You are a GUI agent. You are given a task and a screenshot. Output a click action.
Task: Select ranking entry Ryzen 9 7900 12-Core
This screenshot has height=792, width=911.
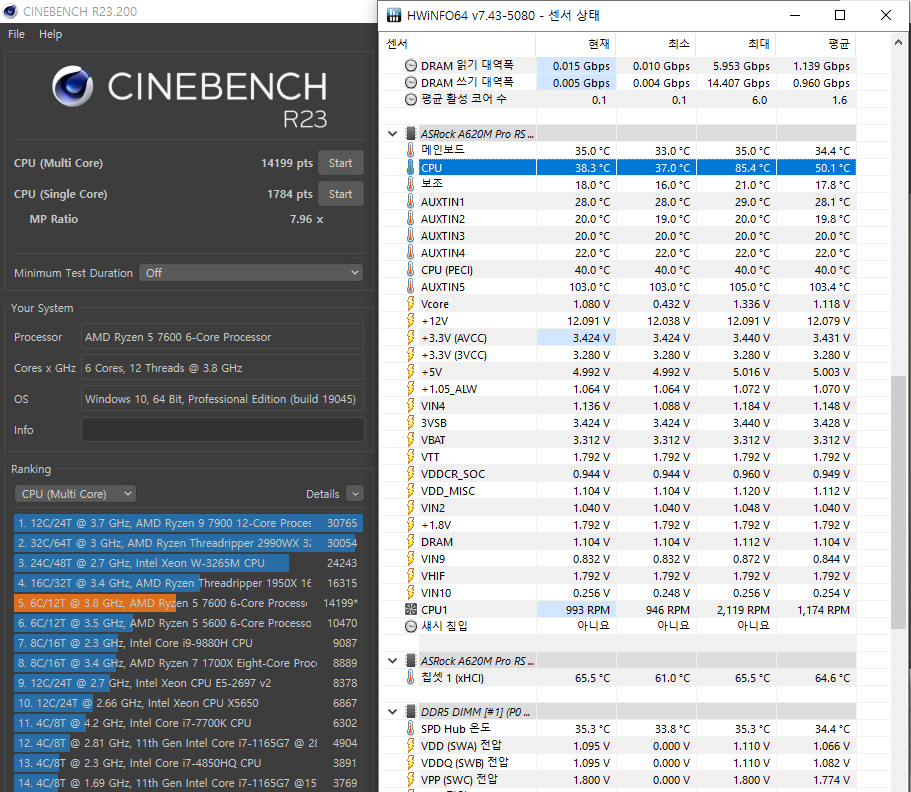(188, 523)
